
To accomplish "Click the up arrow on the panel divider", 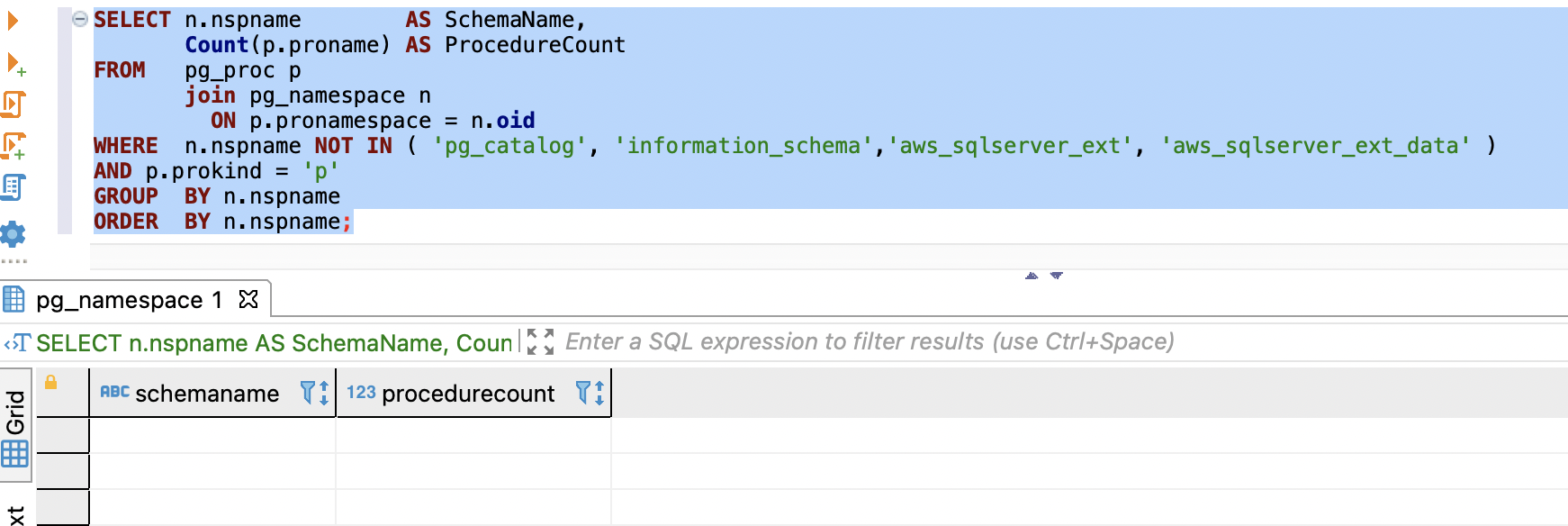I will [x=1032, y=276].
